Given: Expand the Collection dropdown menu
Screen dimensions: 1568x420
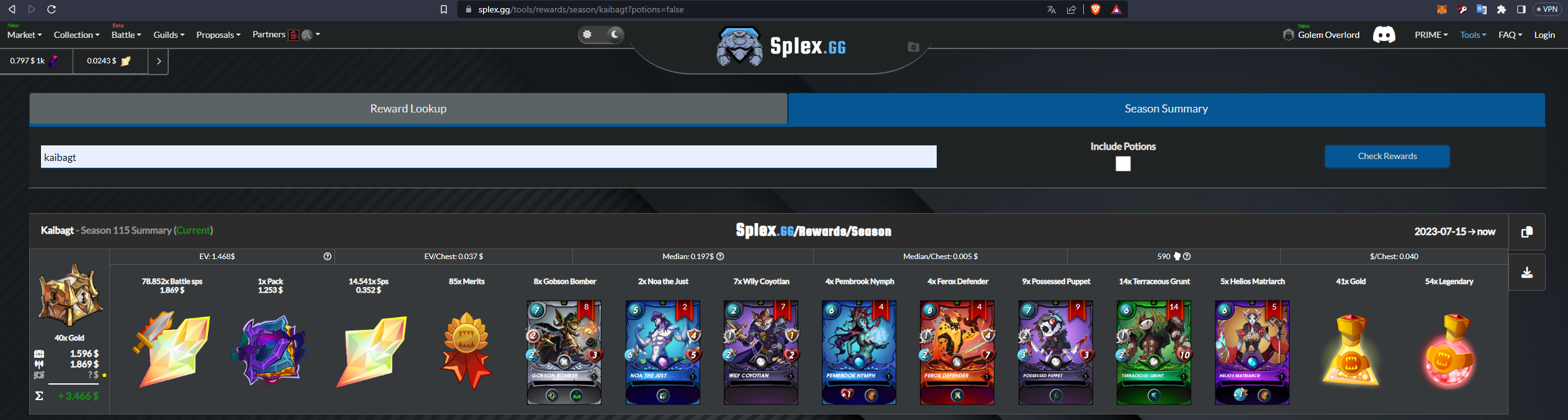Looking at the screenshot, I should (x=76, y=35).
